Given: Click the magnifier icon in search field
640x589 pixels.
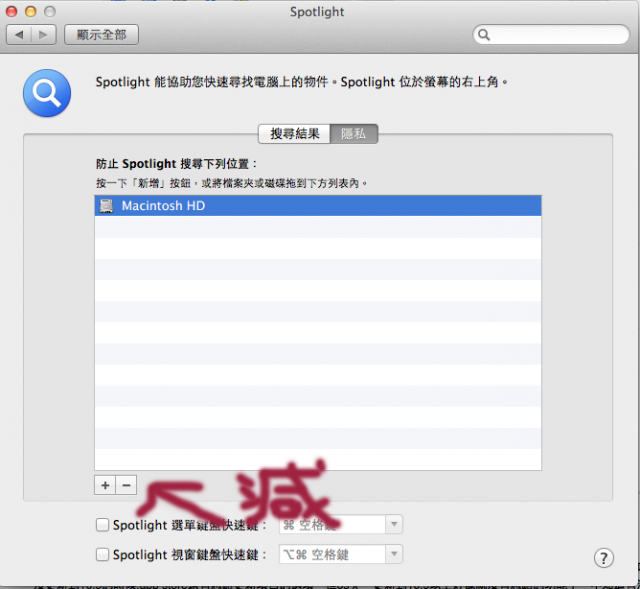Looking at the screenshot, I should [484, 35].
